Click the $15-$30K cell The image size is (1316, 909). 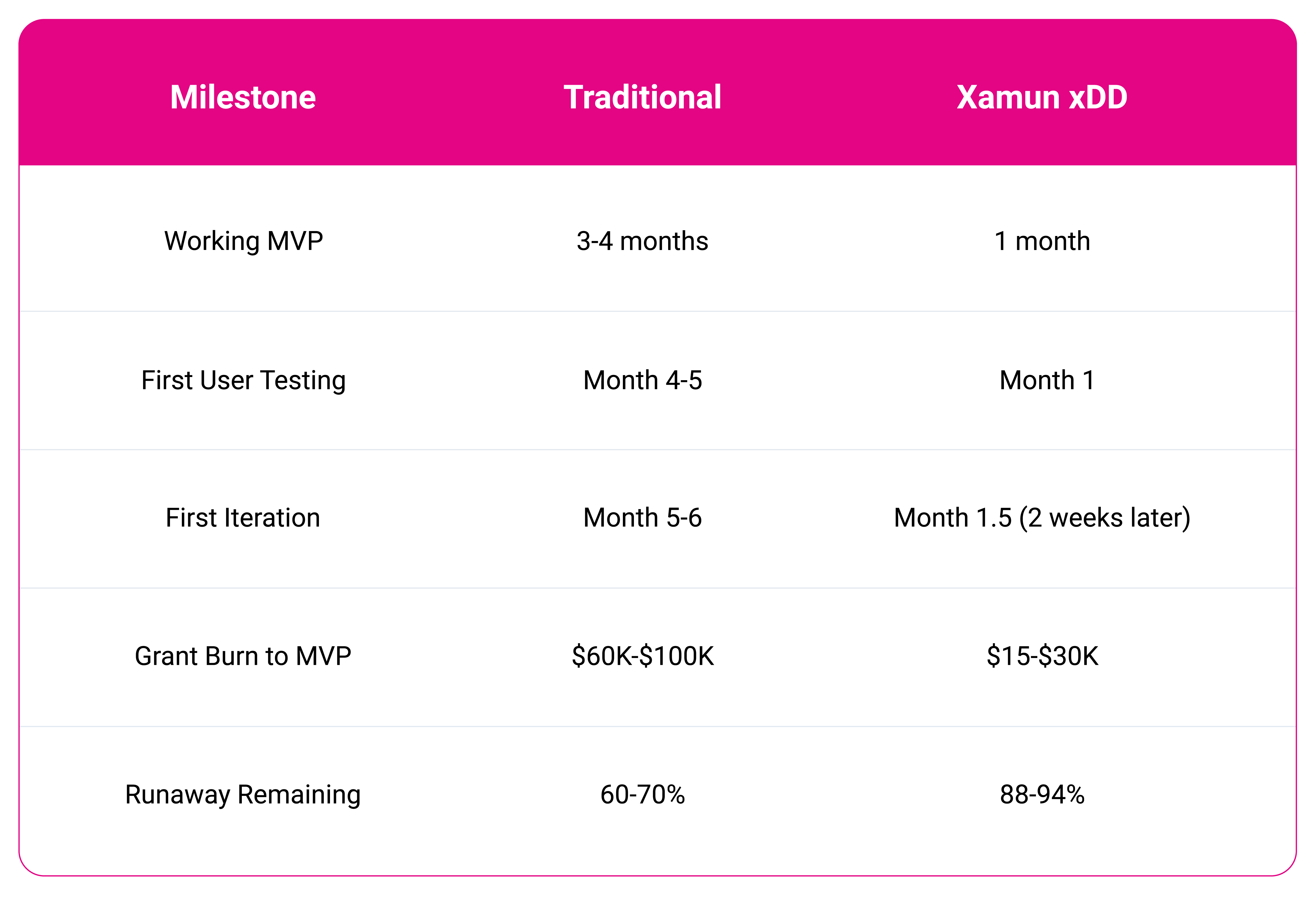(x=1042, y=656)
